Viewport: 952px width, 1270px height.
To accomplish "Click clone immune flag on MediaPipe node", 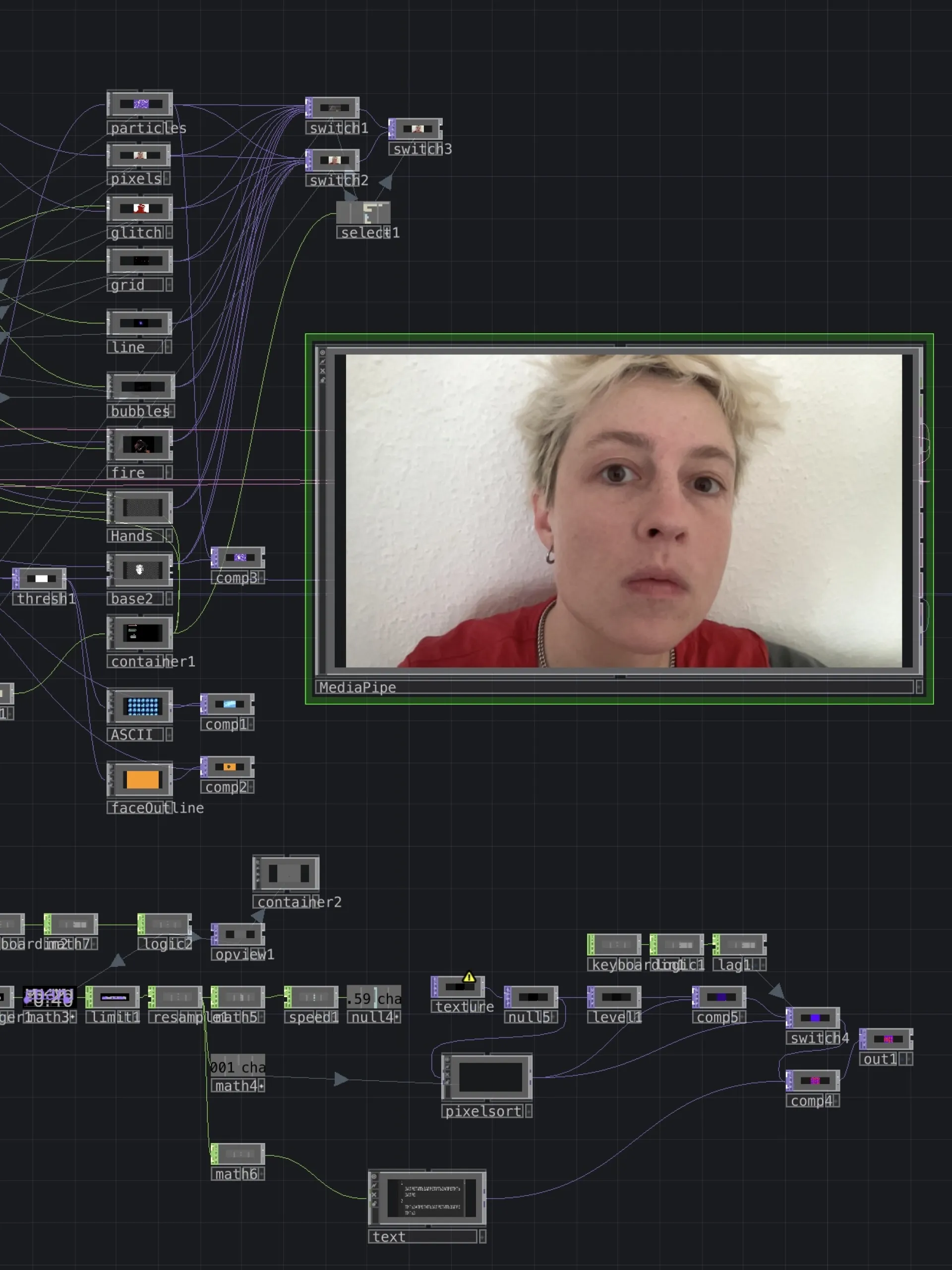I will (x=322, y=362).
